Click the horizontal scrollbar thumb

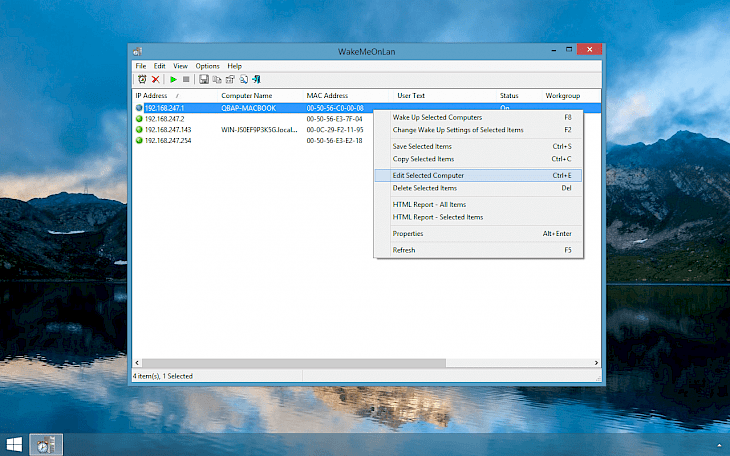pos(294,363)
